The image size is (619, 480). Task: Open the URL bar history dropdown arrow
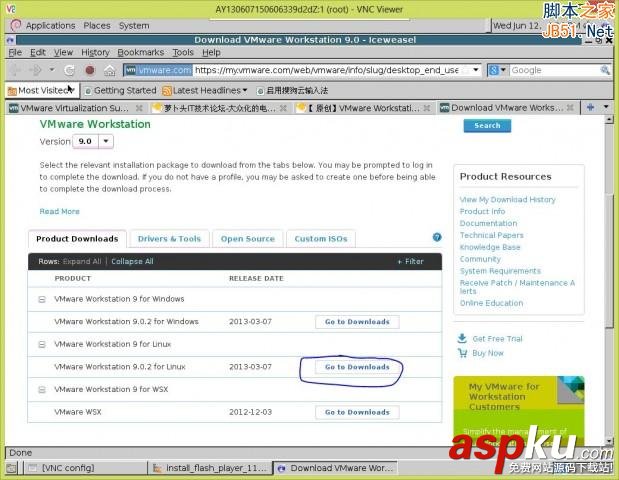pos(476,70)
